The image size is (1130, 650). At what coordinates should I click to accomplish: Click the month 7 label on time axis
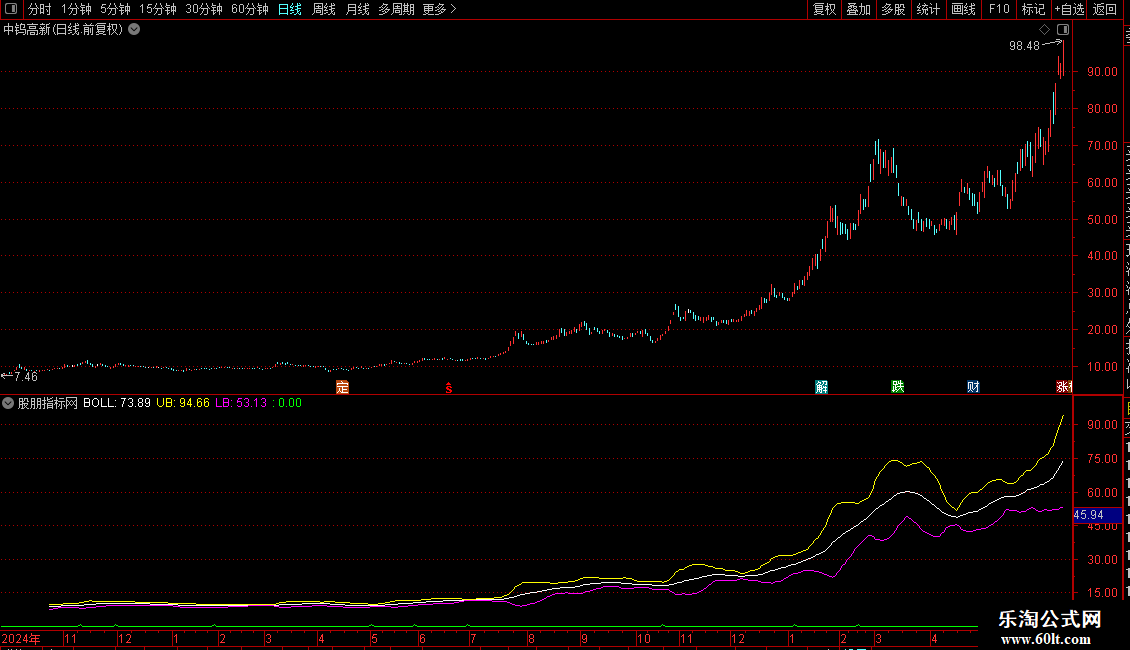(473, 639)
